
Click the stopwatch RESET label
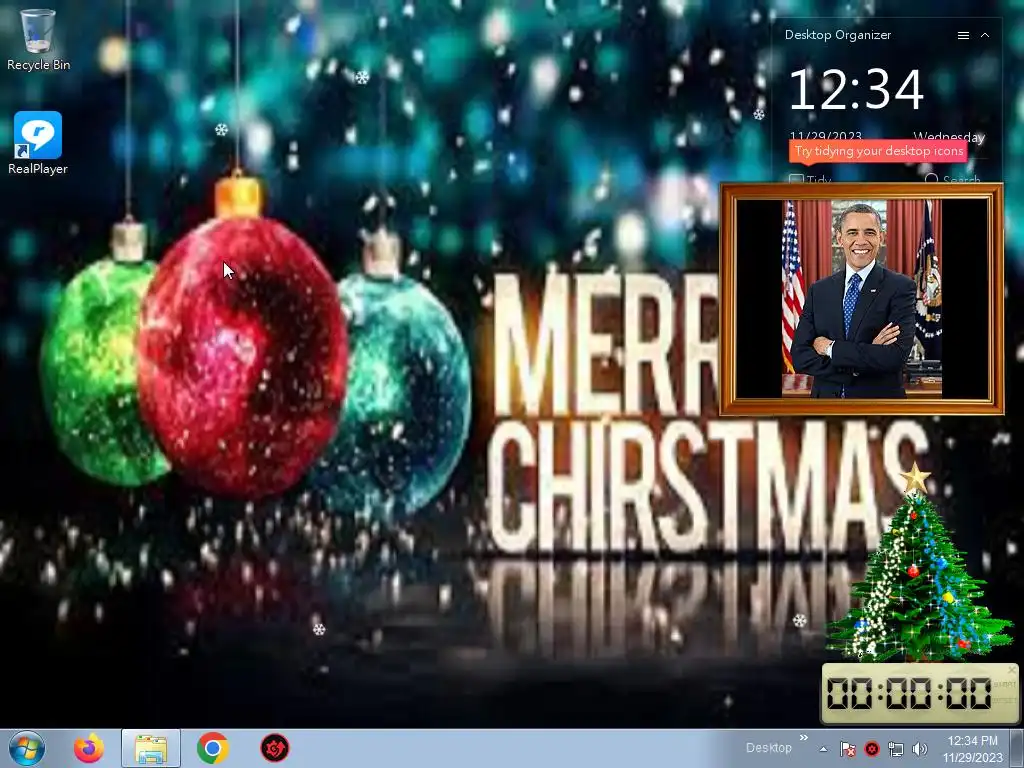tap(1004, 701)
